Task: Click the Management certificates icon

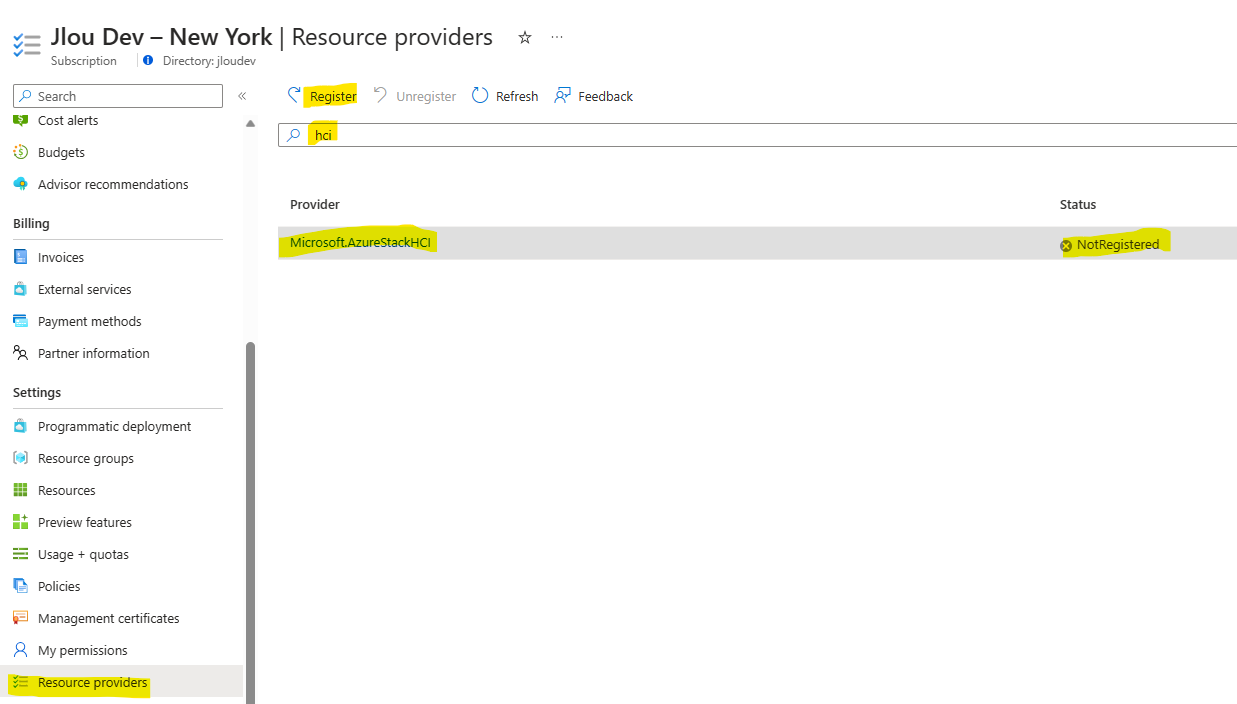Action: (x=20, y=618)
